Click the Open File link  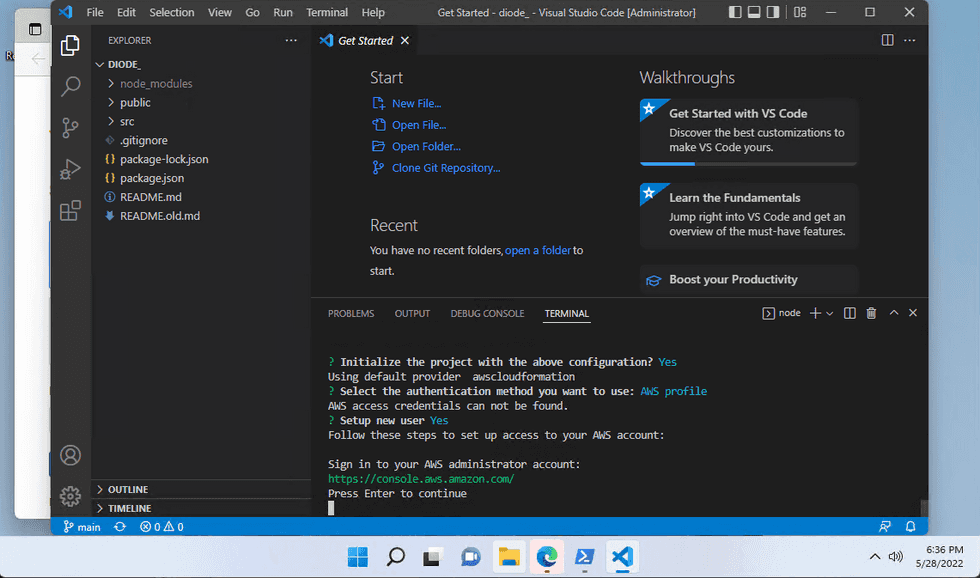click(419, 125)
